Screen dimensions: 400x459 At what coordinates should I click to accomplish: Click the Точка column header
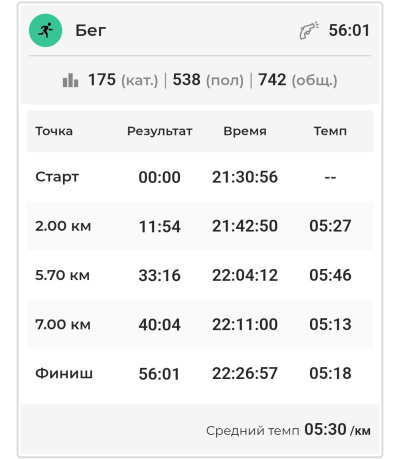click(54, 131)
